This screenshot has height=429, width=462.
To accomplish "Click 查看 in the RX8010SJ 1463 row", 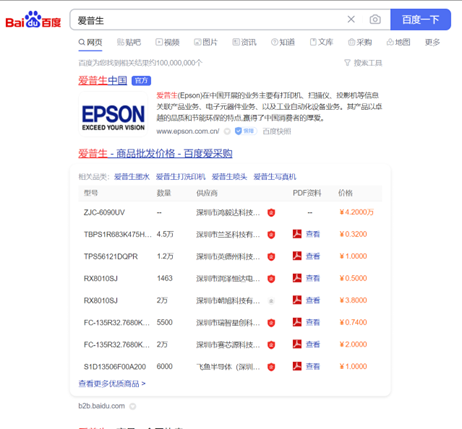I will pyautogui.click(x=313, y=278).
